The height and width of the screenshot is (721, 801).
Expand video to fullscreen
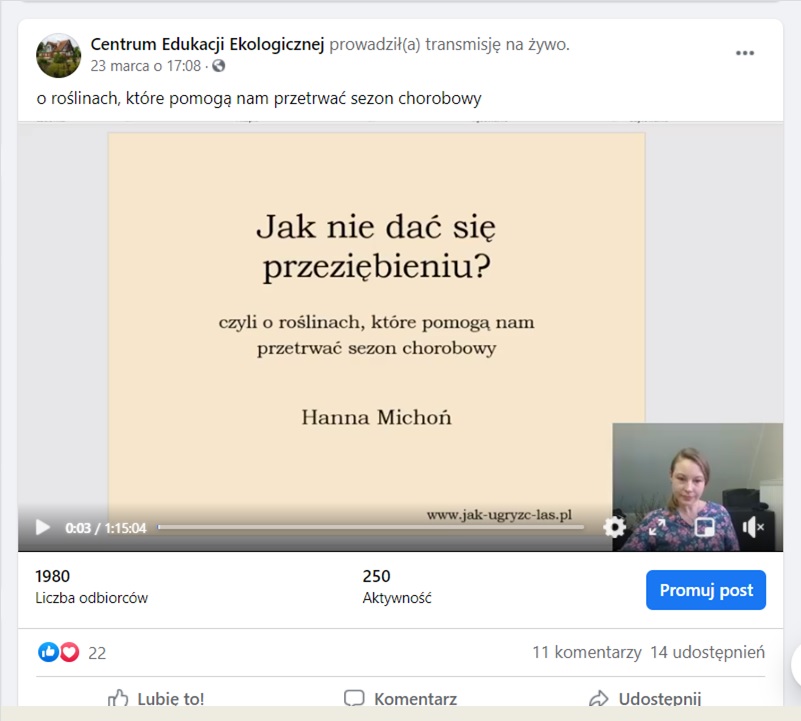tap(657, 527)
